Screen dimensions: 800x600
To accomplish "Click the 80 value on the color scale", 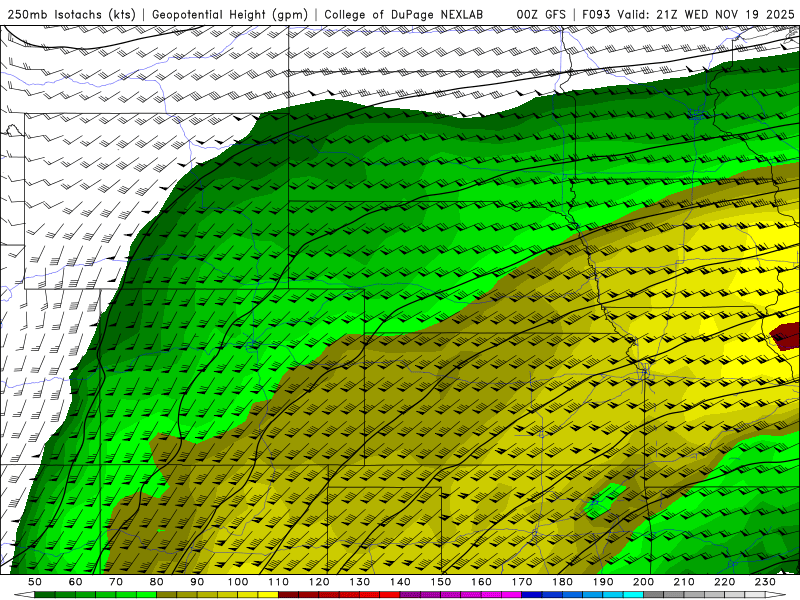I will 157,582.
